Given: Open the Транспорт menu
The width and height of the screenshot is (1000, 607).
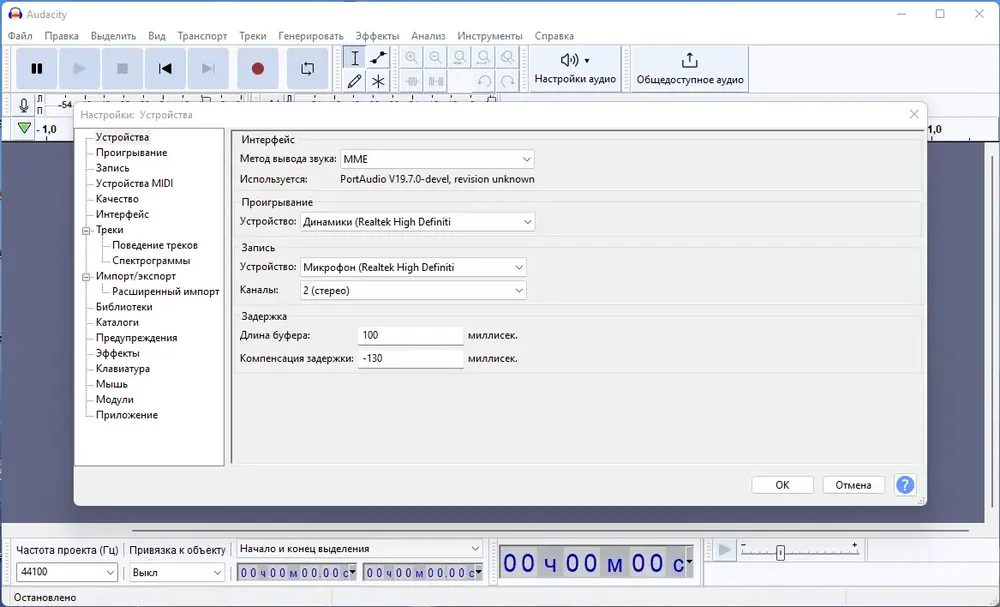Looking at the screenshot, I should [x=202, y=36].
